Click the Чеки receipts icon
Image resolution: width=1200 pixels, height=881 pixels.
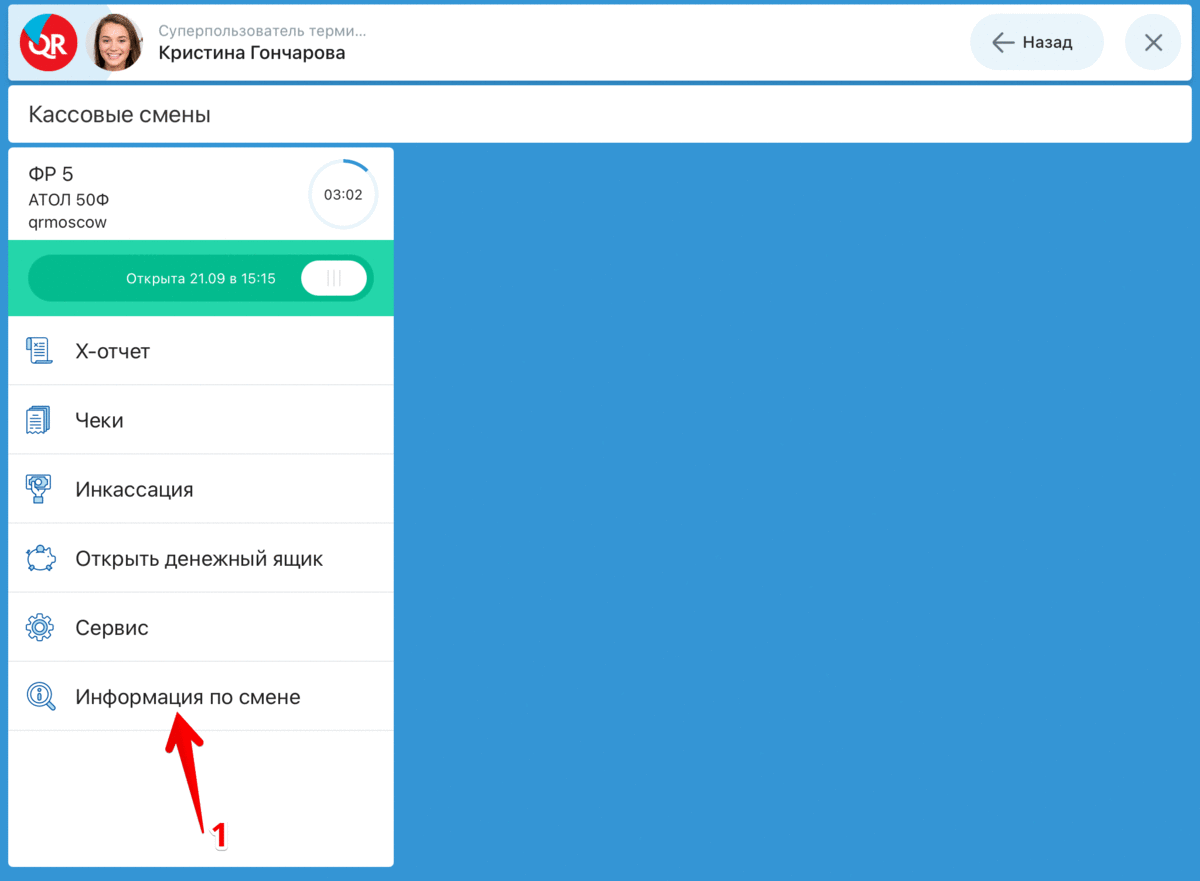coord(39,420)
